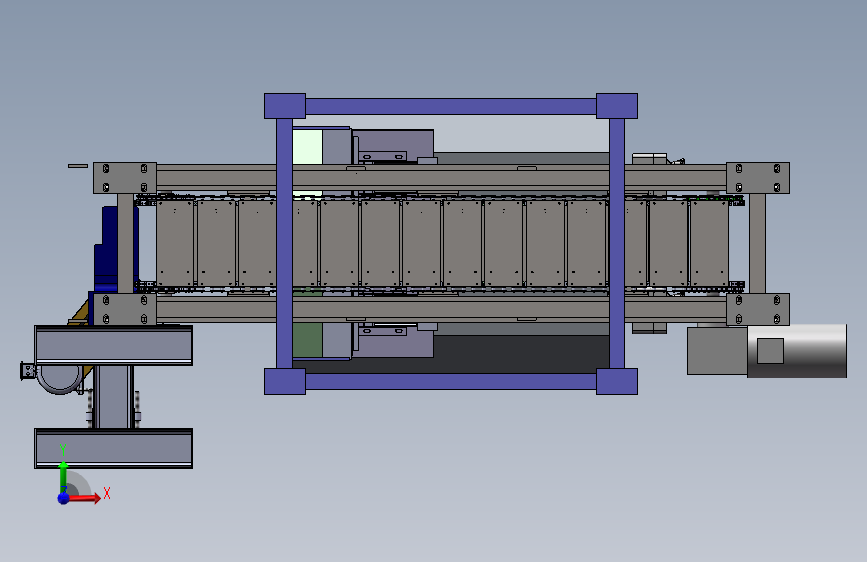Select the pale green panel inside frame
Viewport: 867px width, 562px height.
pyautogui.click(x=307, y=147)
